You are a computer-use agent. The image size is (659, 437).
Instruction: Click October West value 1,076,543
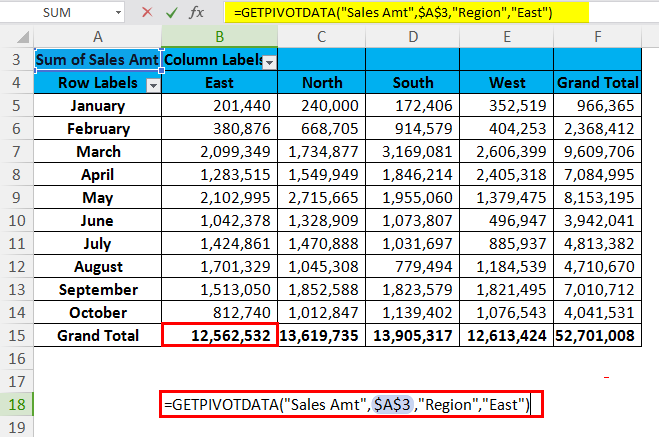click(x=505, y=313)
